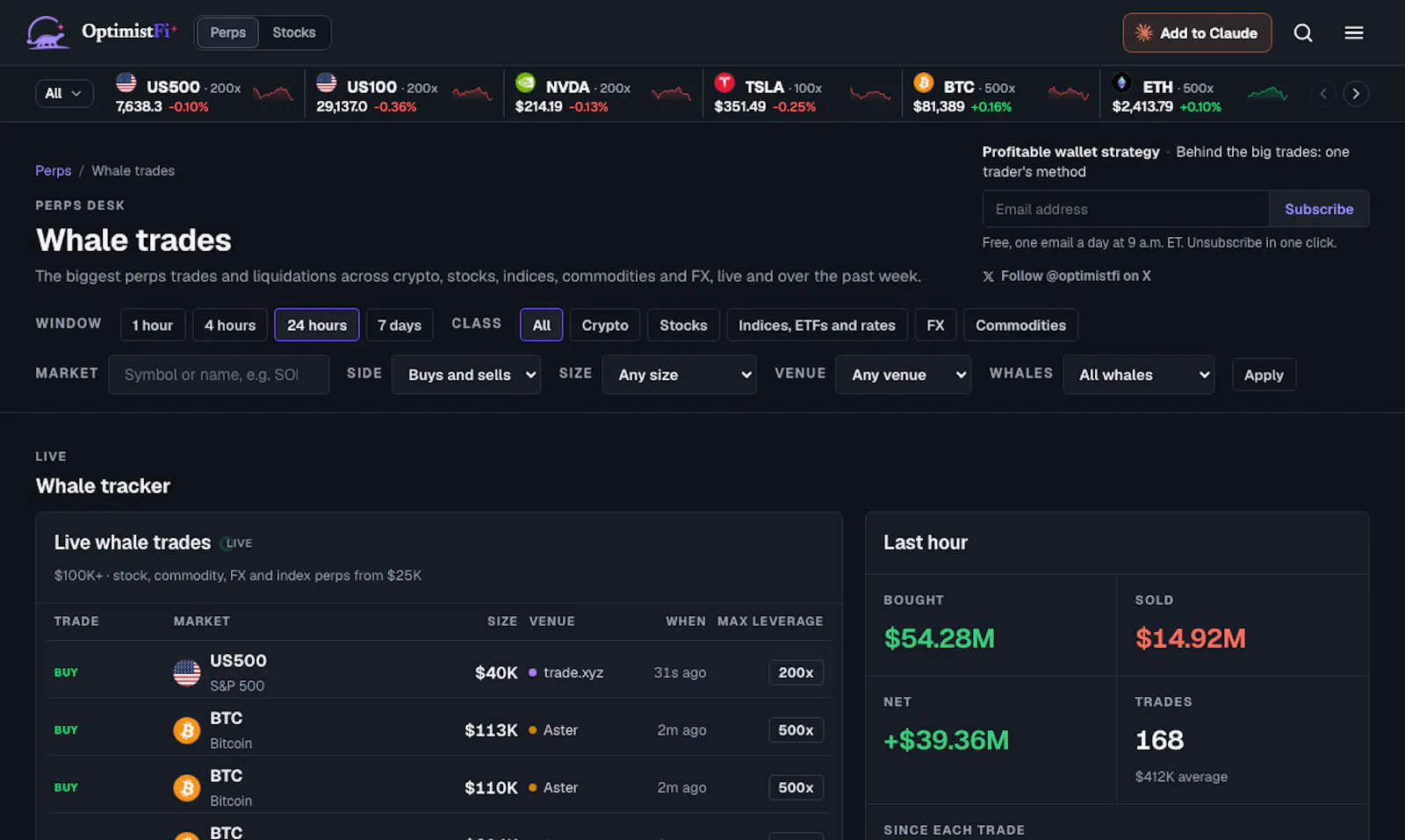Select the 24 hours window
Image resolution: width=1405 pixels, height=840 pixels.
[317, 325]
